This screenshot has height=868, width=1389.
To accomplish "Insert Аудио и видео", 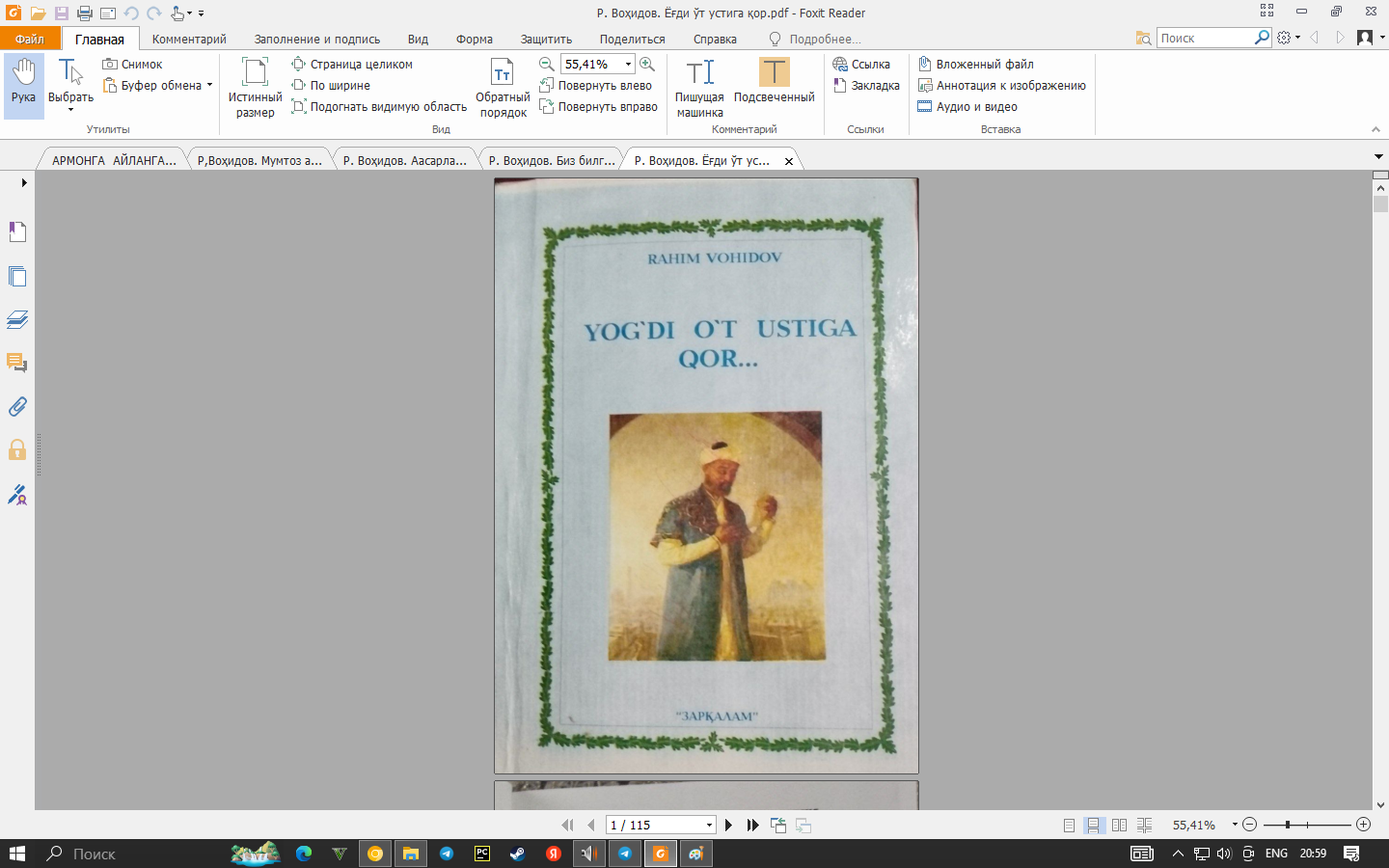I will 967,107.
